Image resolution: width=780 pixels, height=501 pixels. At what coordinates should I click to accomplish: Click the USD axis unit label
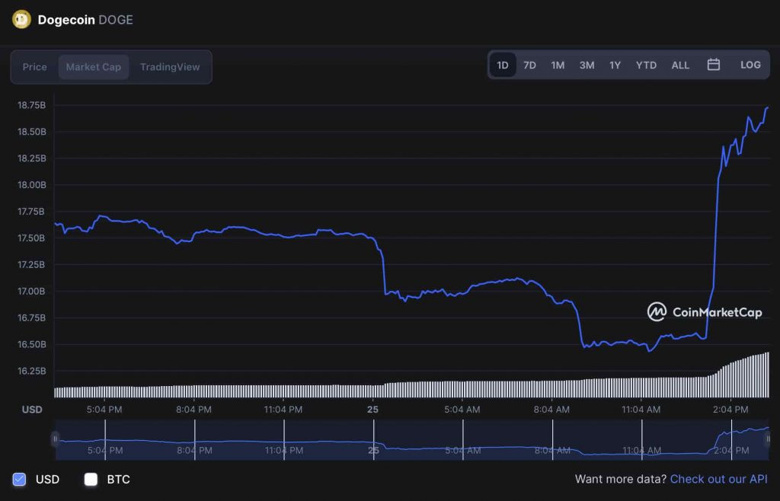(x=32, y=409)
